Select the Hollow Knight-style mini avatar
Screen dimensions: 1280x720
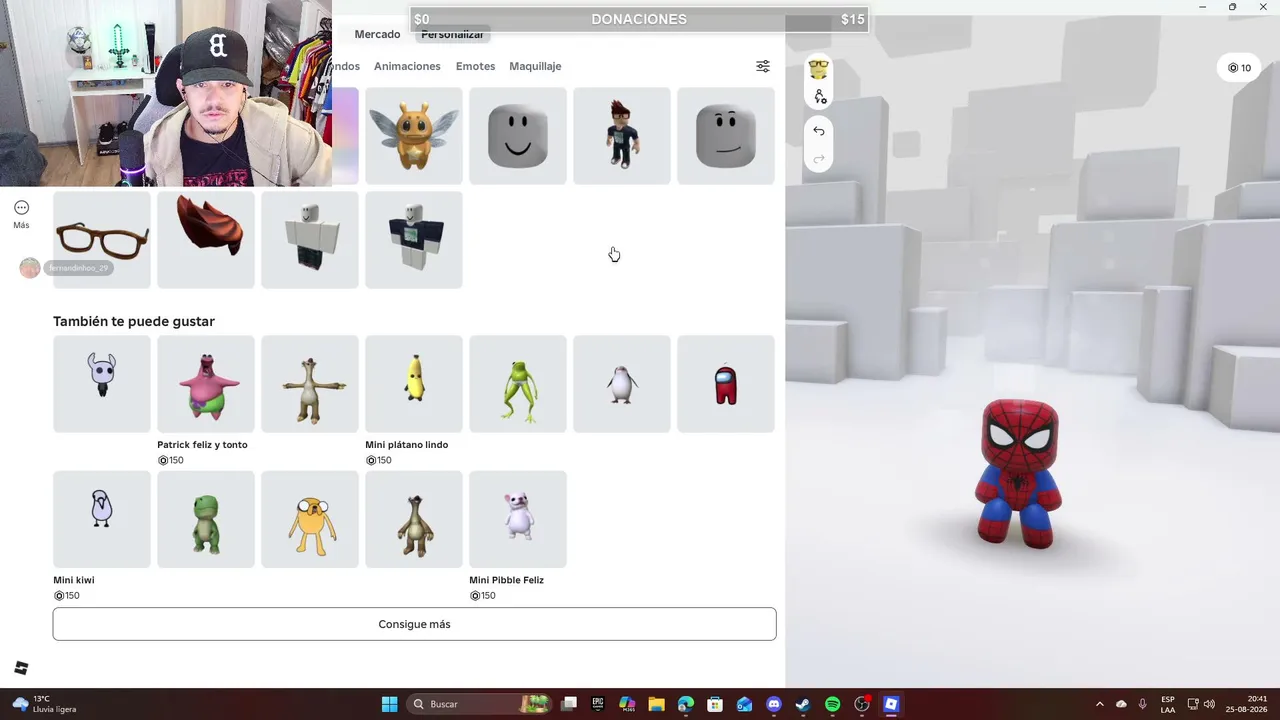coord(102,384)
